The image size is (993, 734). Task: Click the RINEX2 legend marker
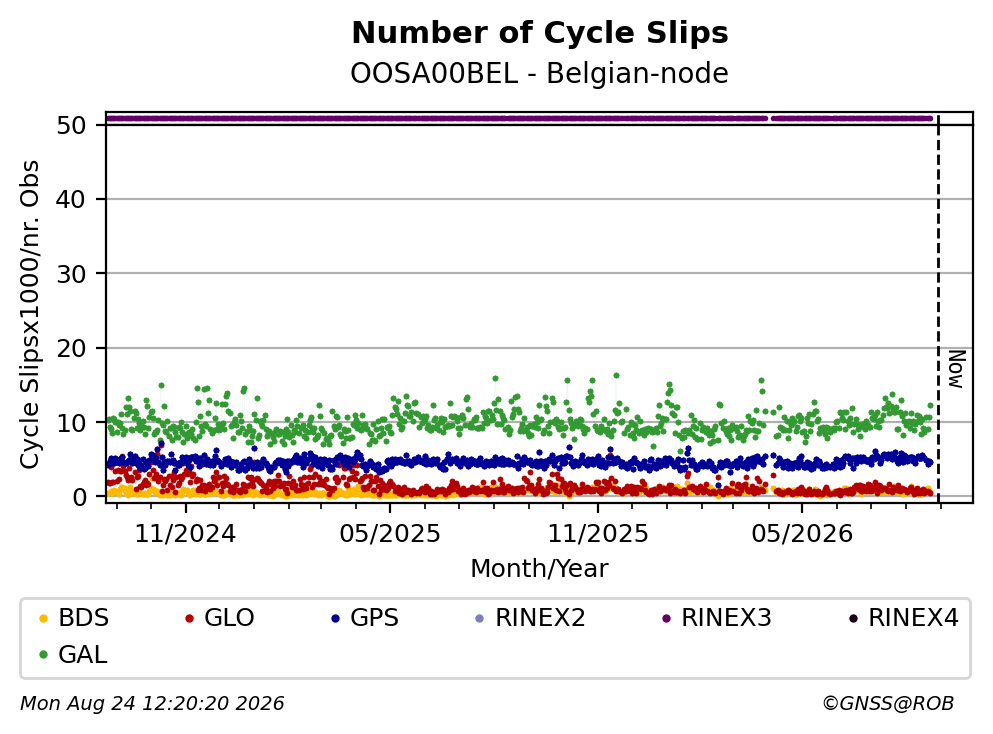(x=479, y=618)
